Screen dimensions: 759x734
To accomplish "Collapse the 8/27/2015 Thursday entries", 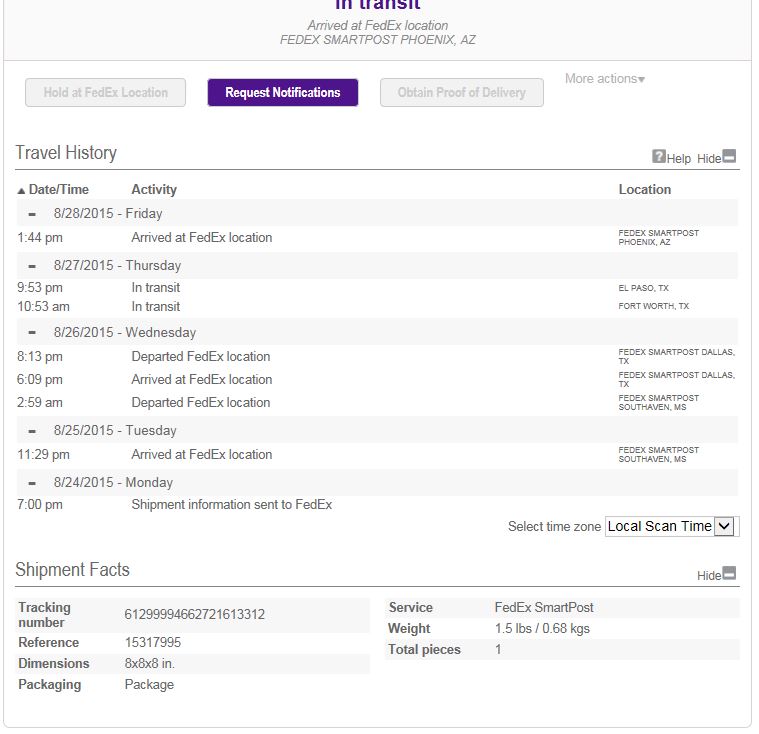I will point(32,266).
